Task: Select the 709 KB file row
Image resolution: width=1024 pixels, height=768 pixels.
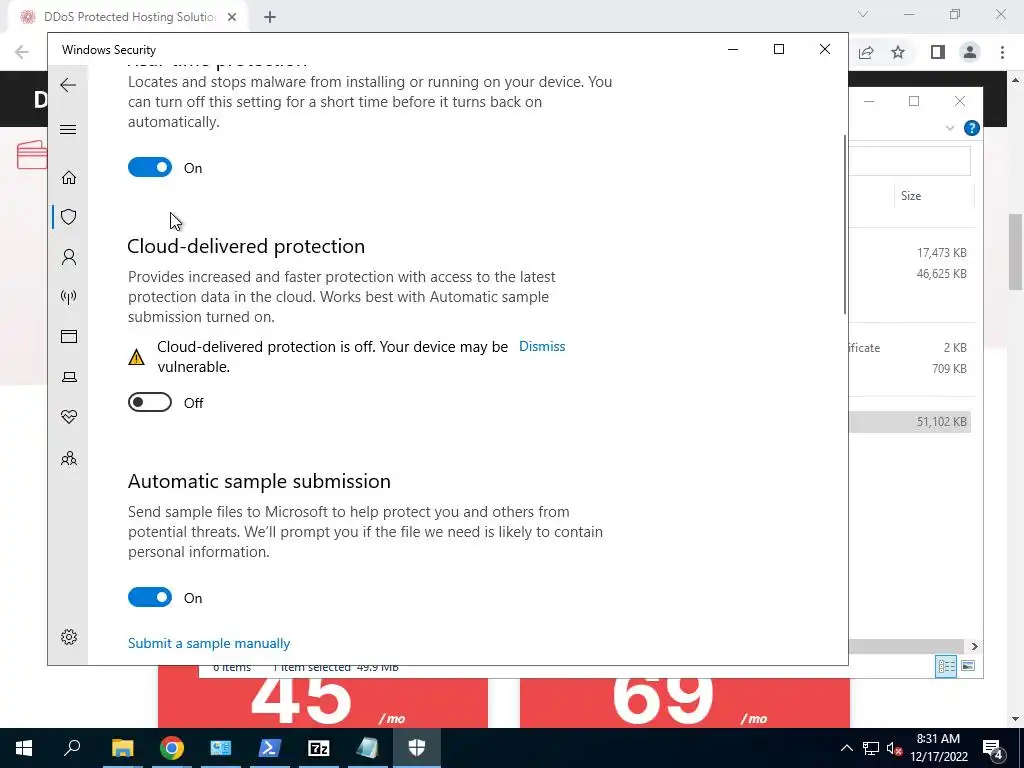Action: pos(909,369)
